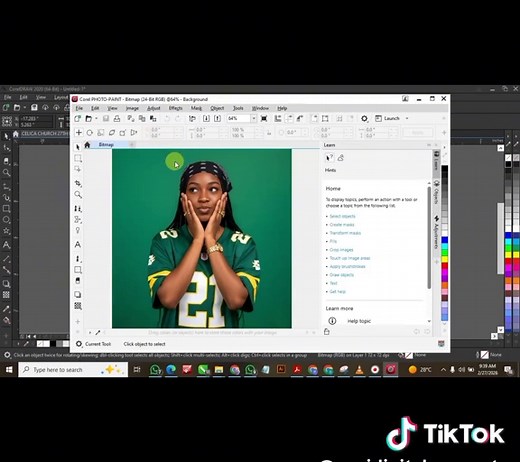Screen dimensions: 520x462
Task: Click the New document icon in PHOTO-PAINT
Action: tap(78, 119)
